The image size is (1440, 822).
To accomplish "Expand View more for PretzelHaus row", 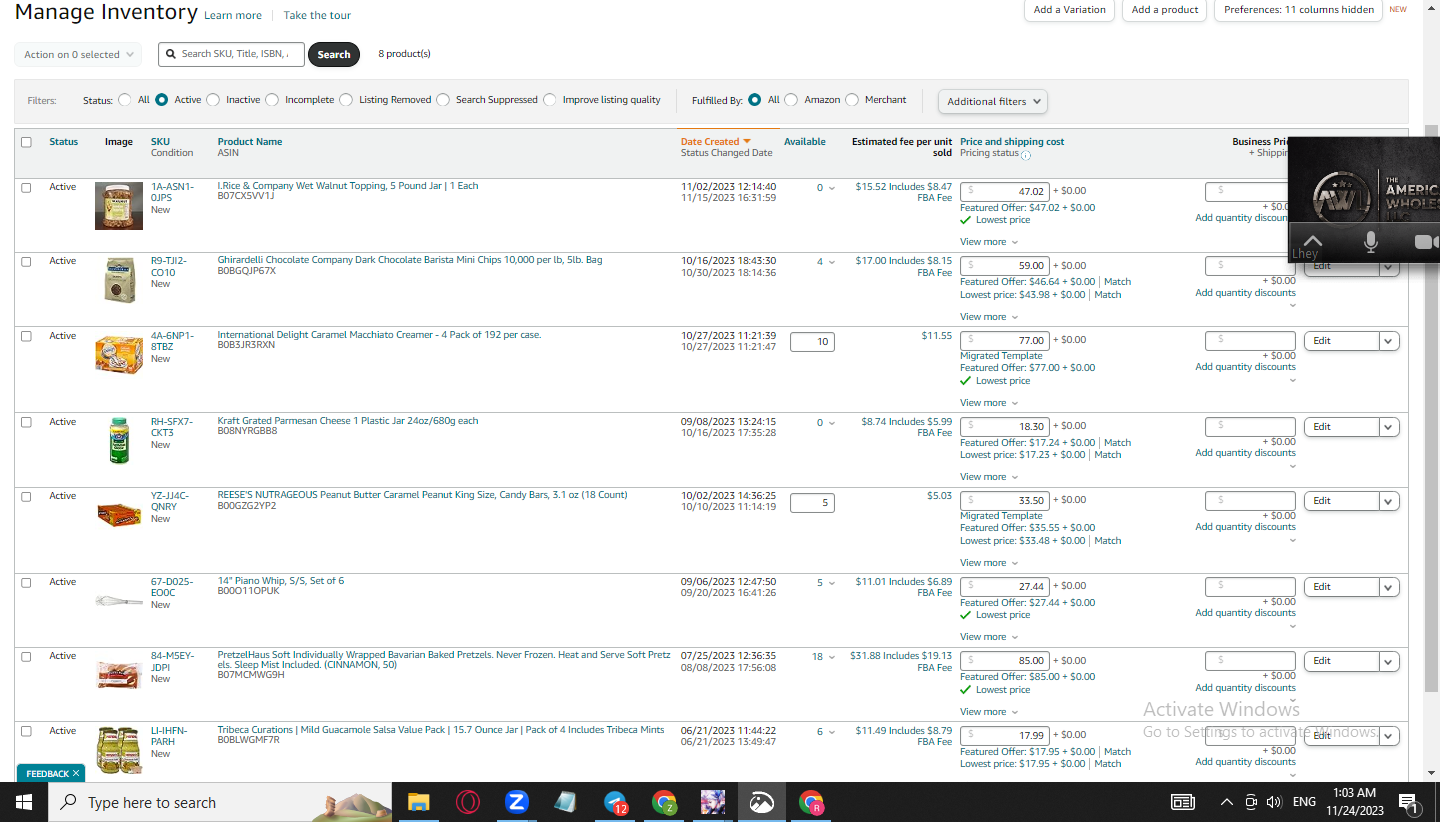I will pos(989,712).
